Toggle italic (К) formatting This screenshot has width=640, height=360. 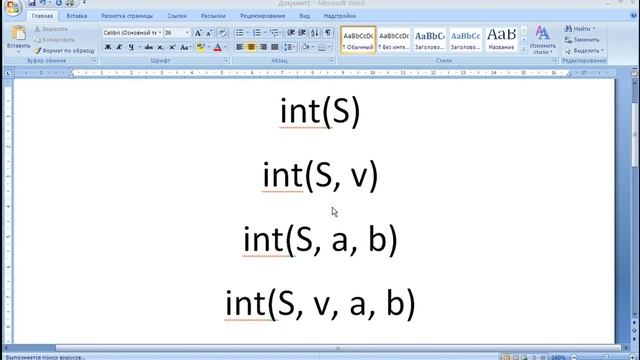coord(119,47)
